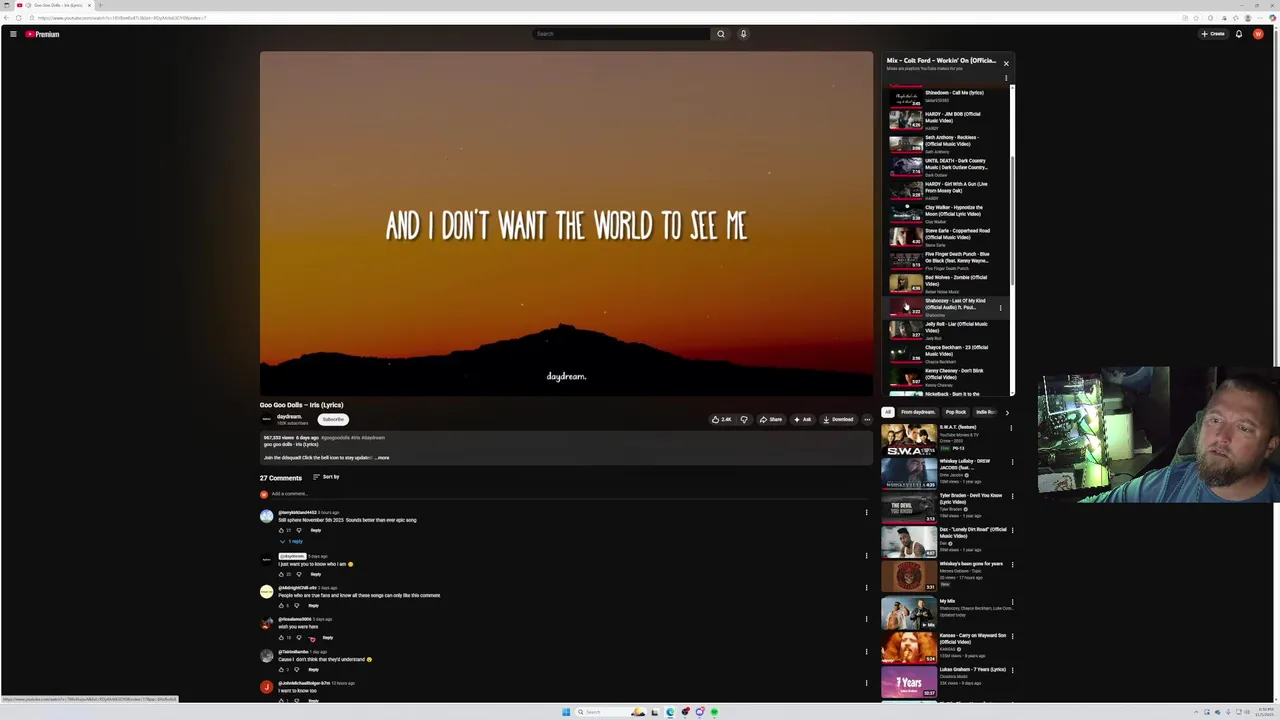Select the All filter chip
Image resolution: width=1280 pixels, height=720 pixels.
(x=887, y=412)
